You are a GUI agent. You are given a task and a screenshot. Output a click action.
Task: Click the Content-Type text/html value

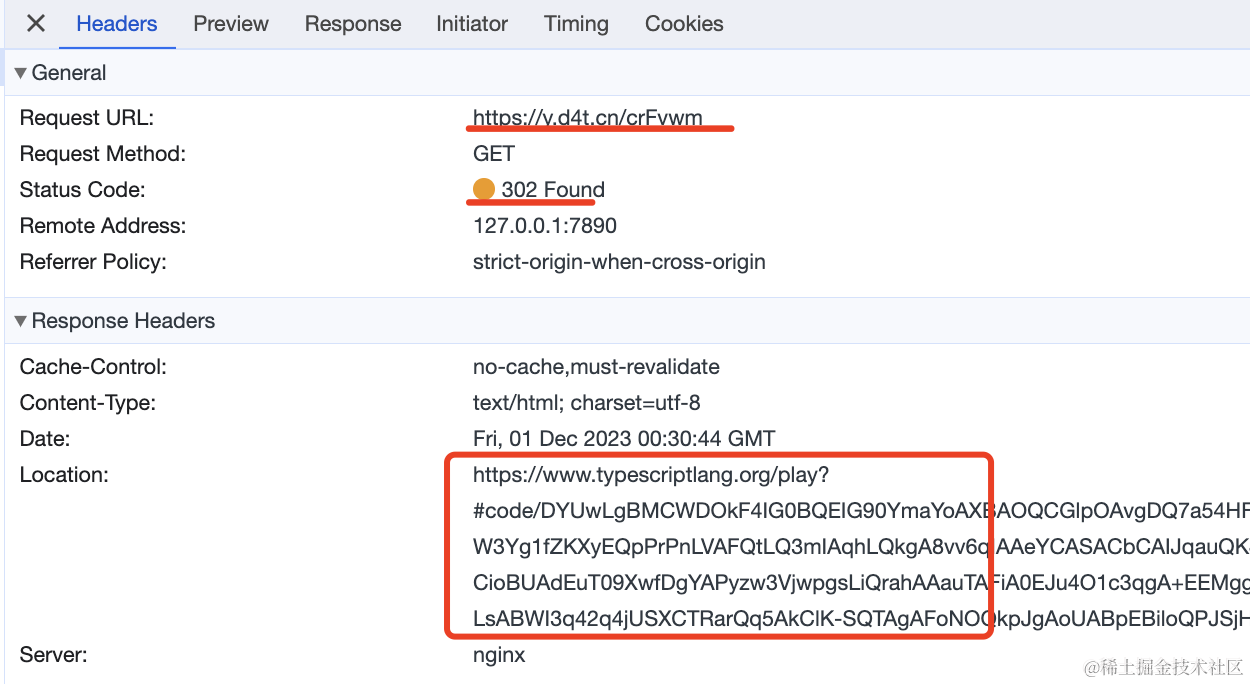587,403
